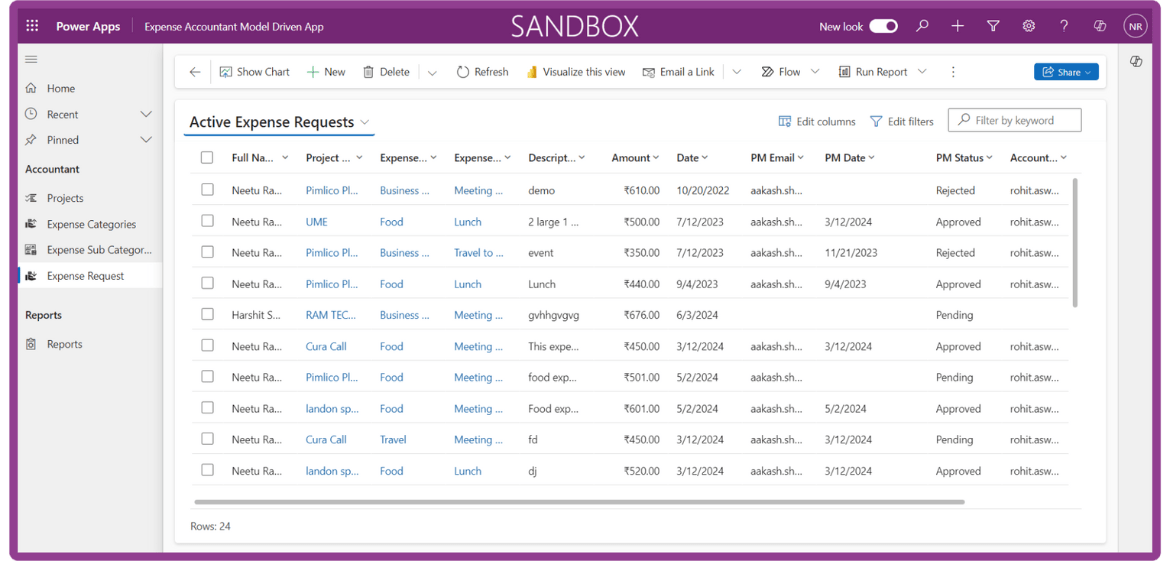Click the gvhhgvgvg description cell
1170x561 pixels.
(554, 315)
